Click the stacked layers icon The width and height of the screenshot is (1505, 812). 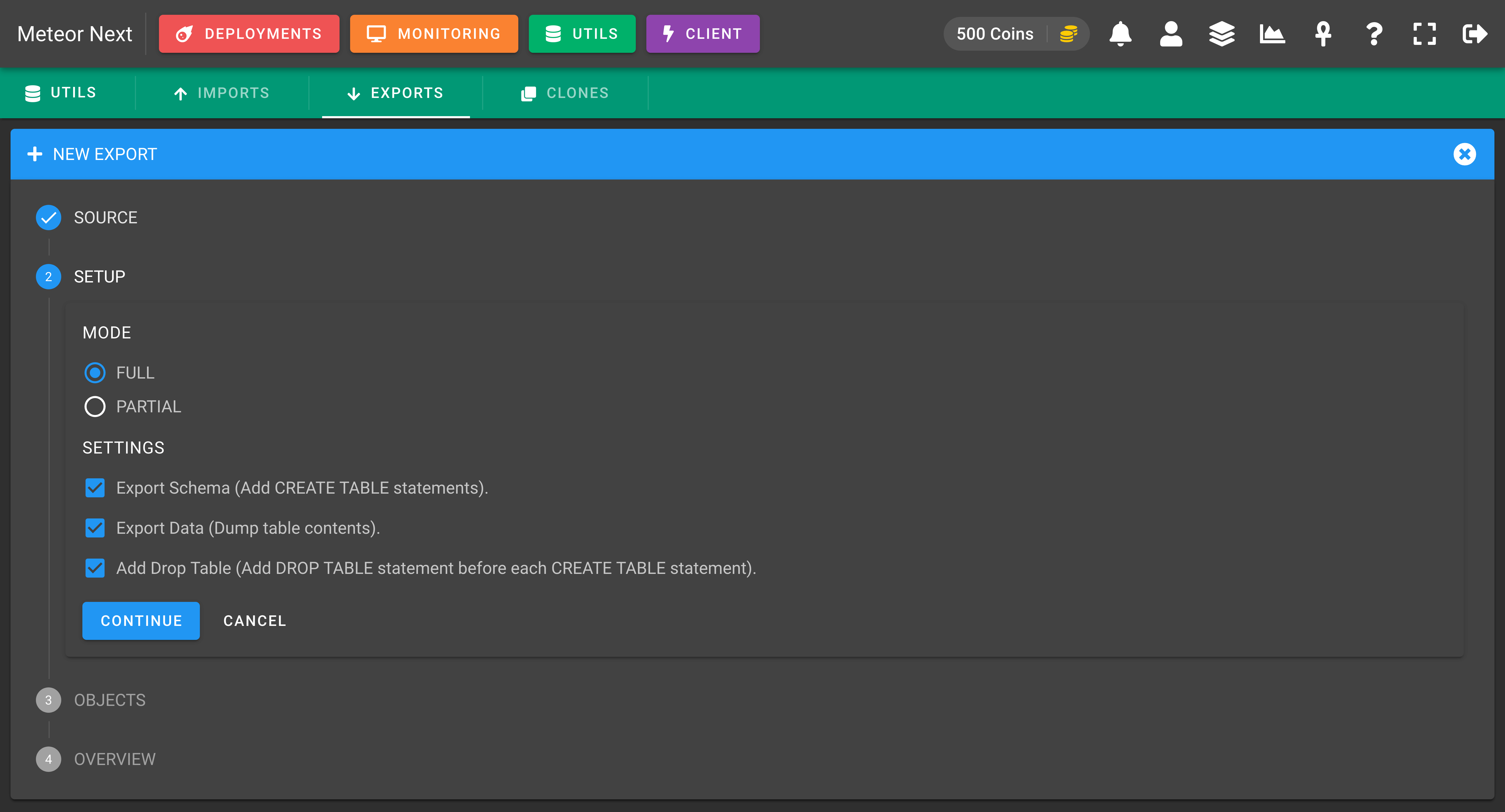click(1221, 34)
